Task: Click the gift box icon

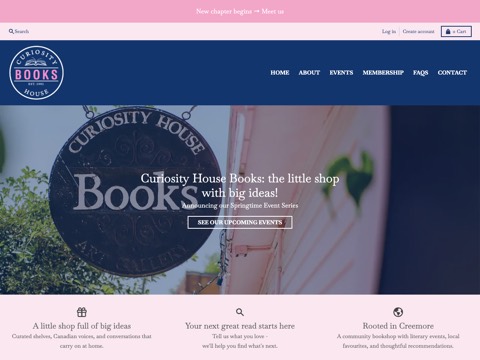Action: [82, 312]
